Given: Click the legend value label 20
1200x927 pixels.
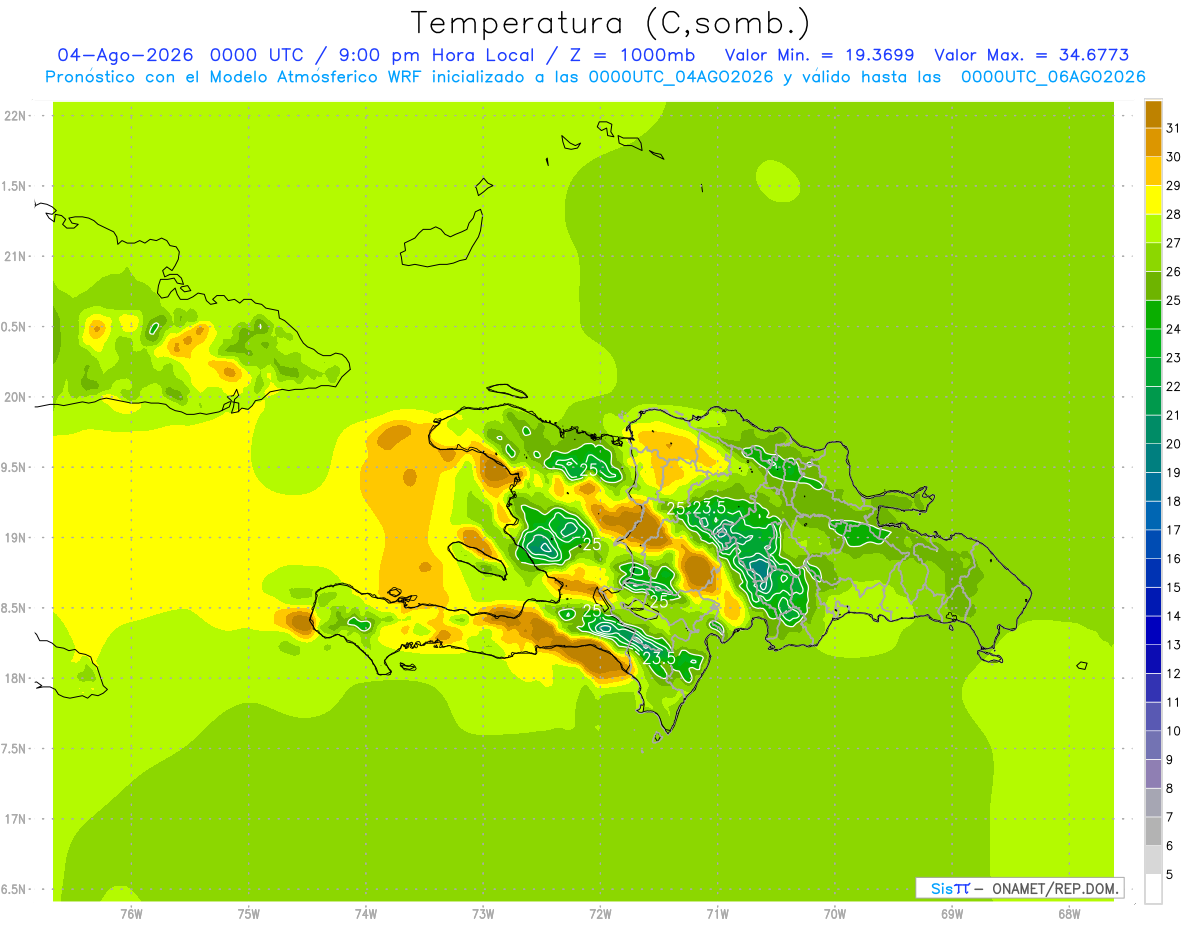Looking at the screenshot, I should click(x=1173, y=444).
